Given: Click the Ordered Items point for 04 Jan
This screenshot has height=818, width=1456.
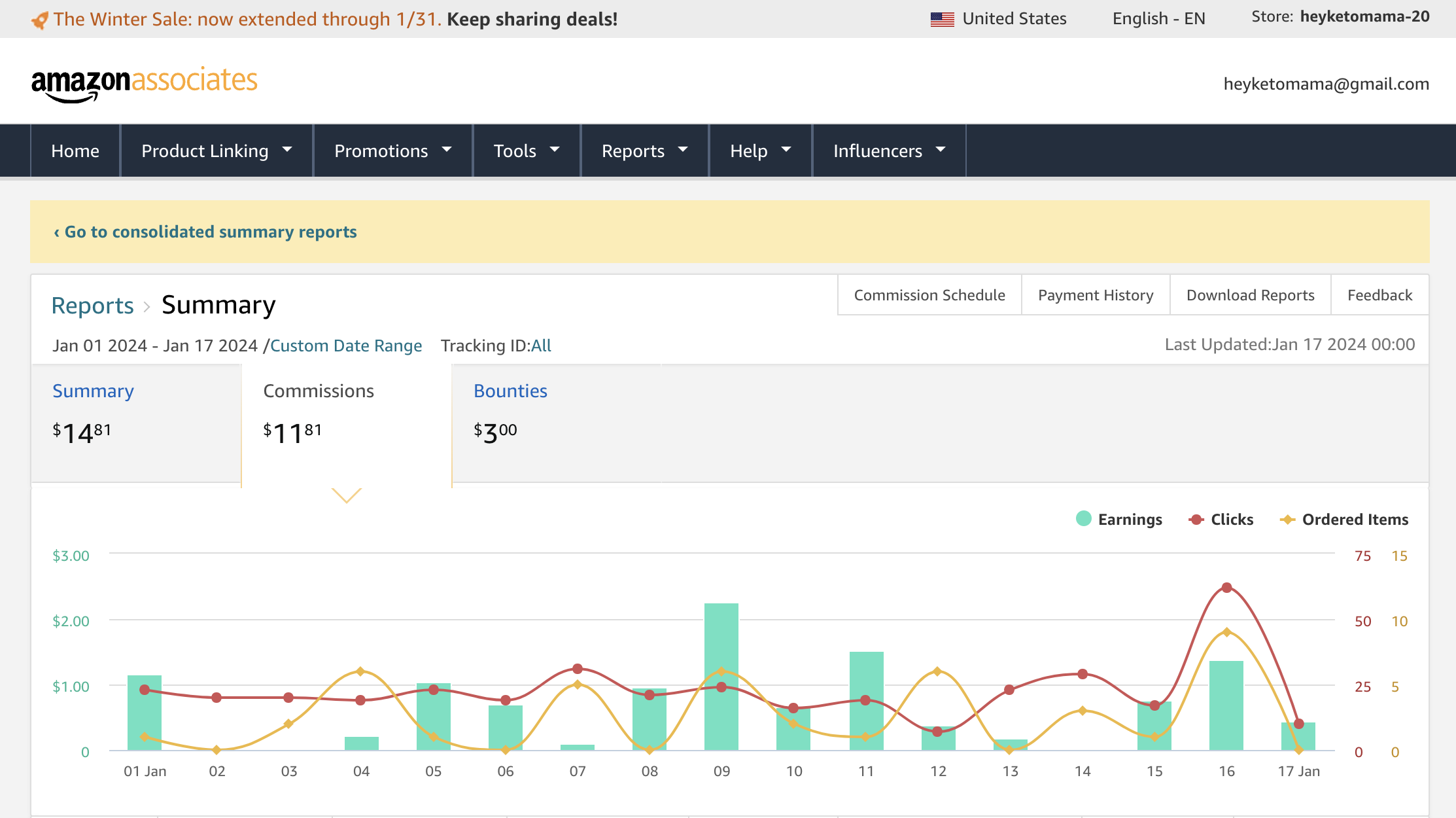Looking at the screenshot, I should pyautogui.click(x=360, y=671).
